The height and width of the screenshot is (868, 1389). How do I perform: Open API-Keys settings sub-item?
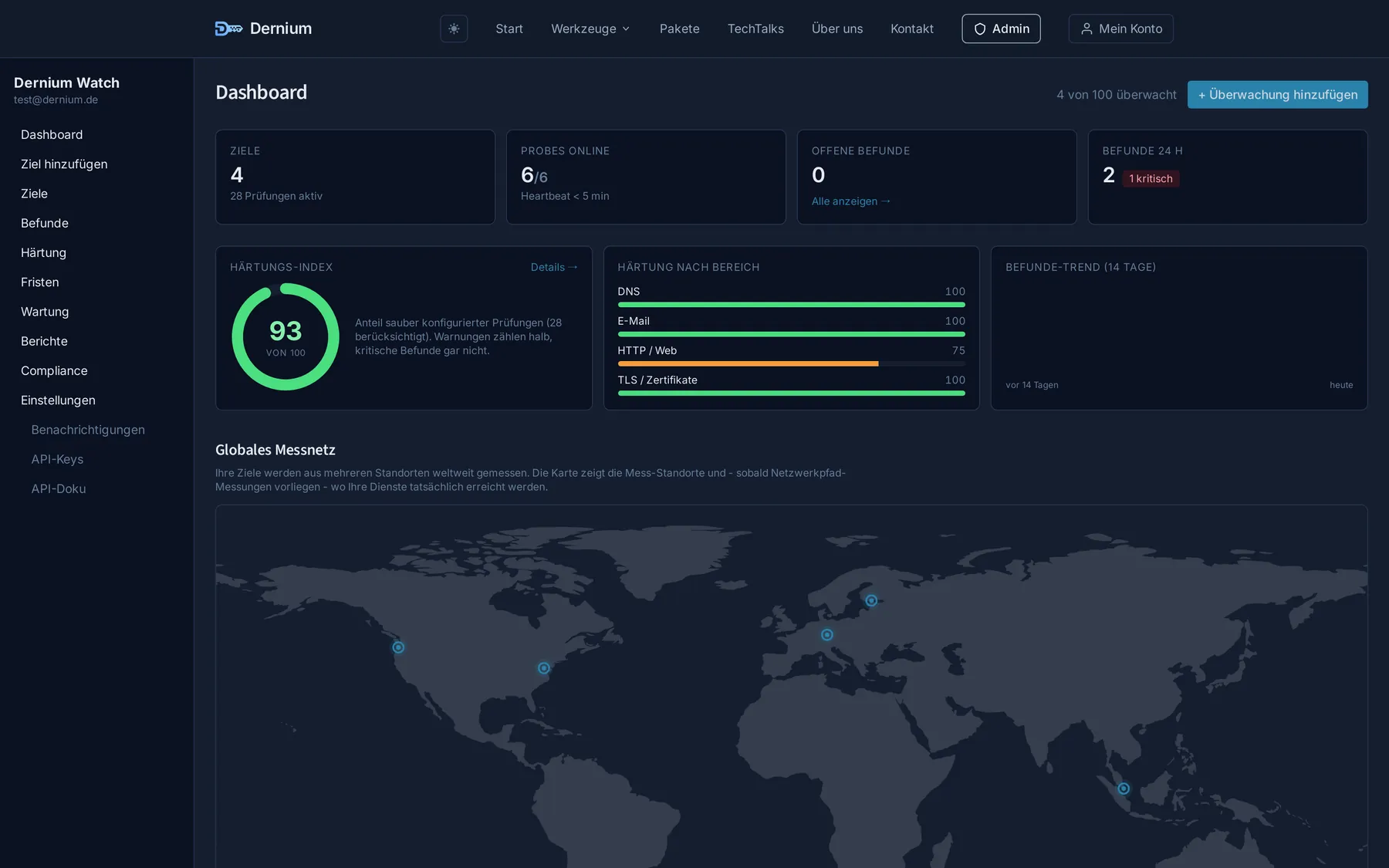(57, 459)
